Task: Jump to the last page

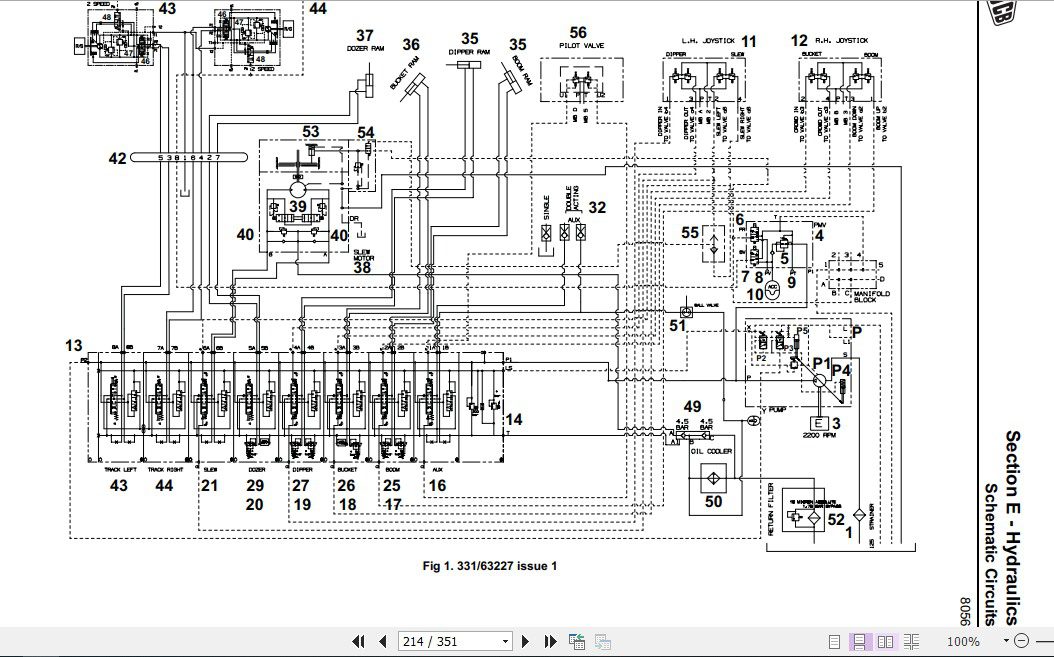Action: coord(550,641)
